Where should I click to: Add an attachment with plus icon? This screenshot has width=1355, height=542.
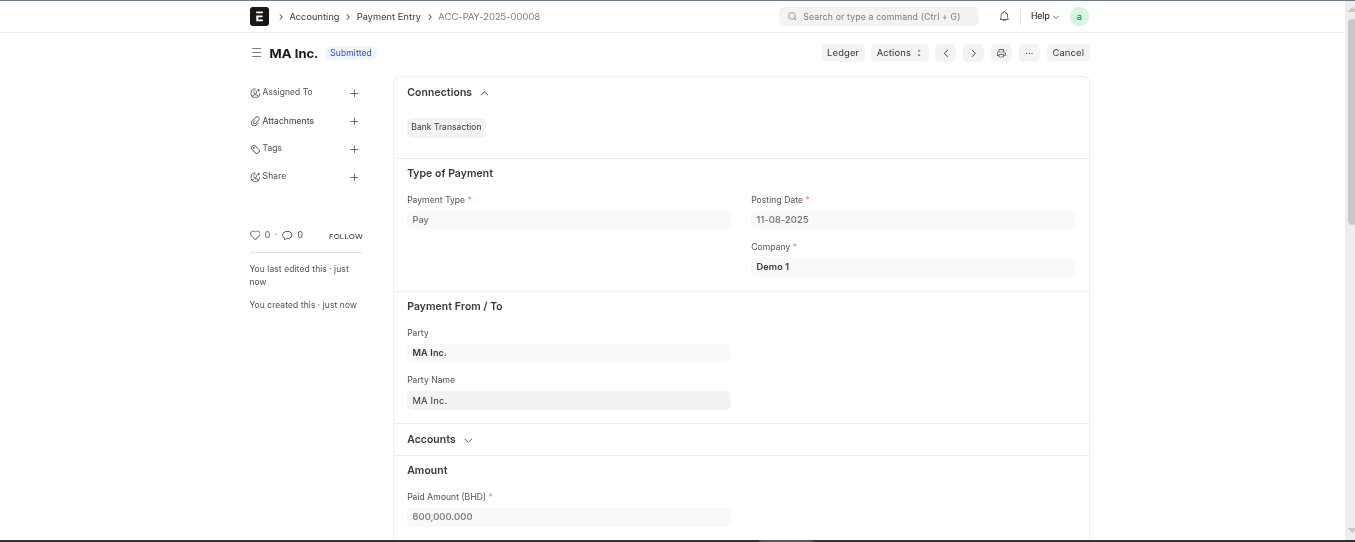pos(354,121)
